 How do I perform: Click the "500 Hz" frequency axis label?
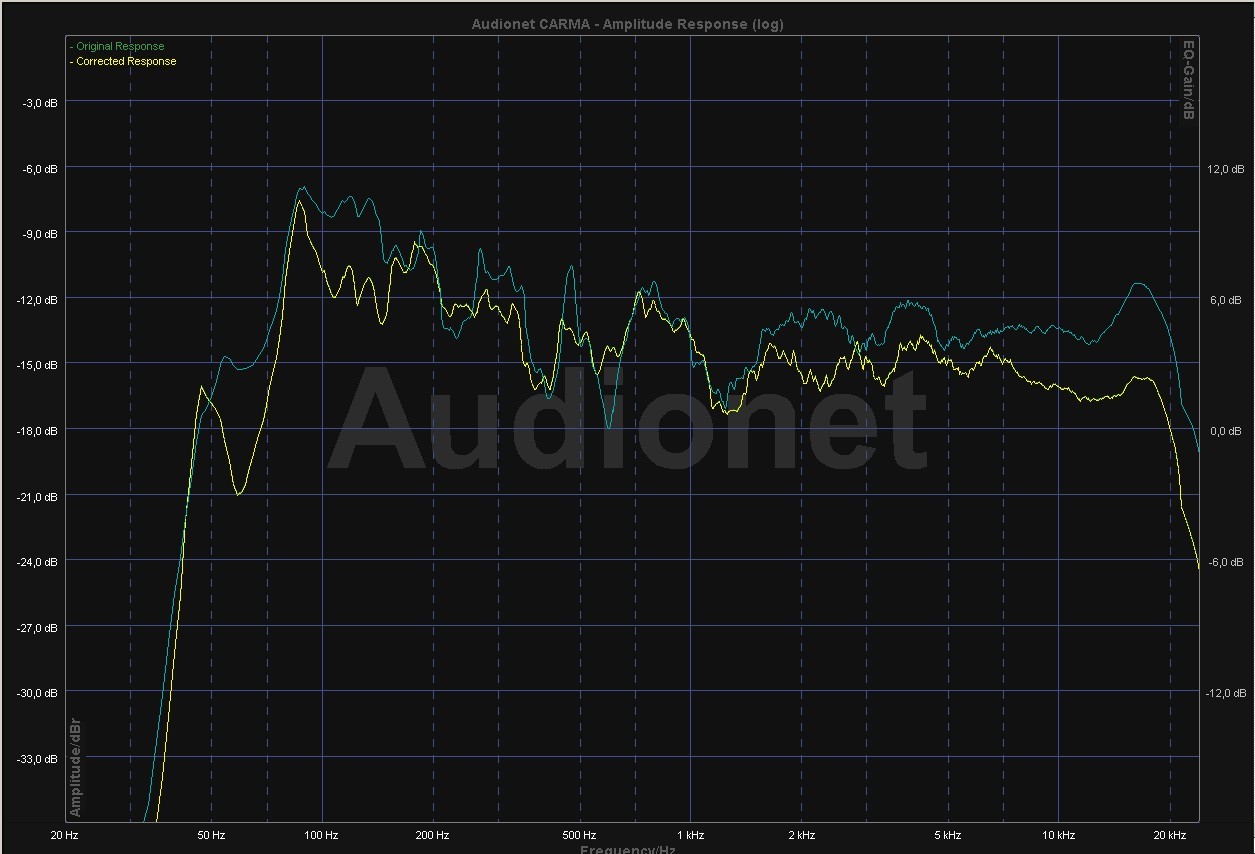[579, 835]
